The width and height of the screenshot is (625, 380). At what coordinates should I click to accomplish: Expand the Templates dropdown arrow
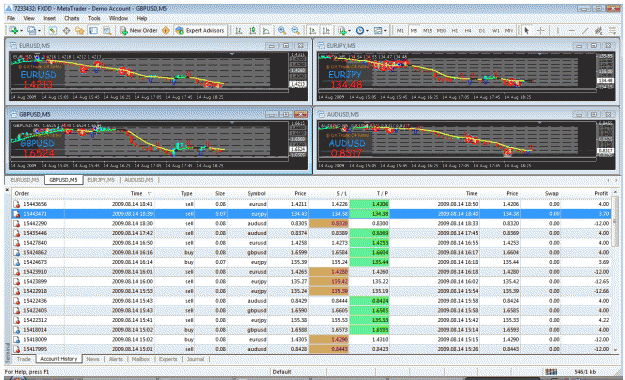click(x=385, y=31)
